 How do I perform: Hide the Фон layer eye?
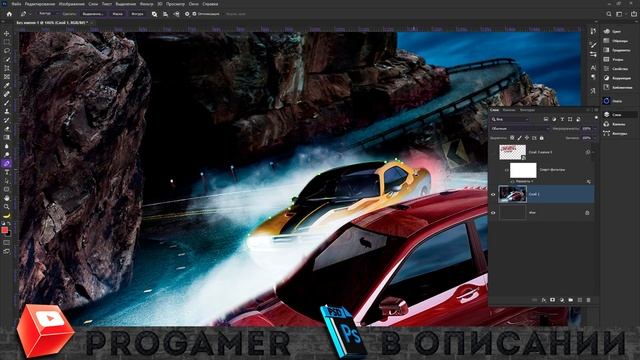point(493,213)
